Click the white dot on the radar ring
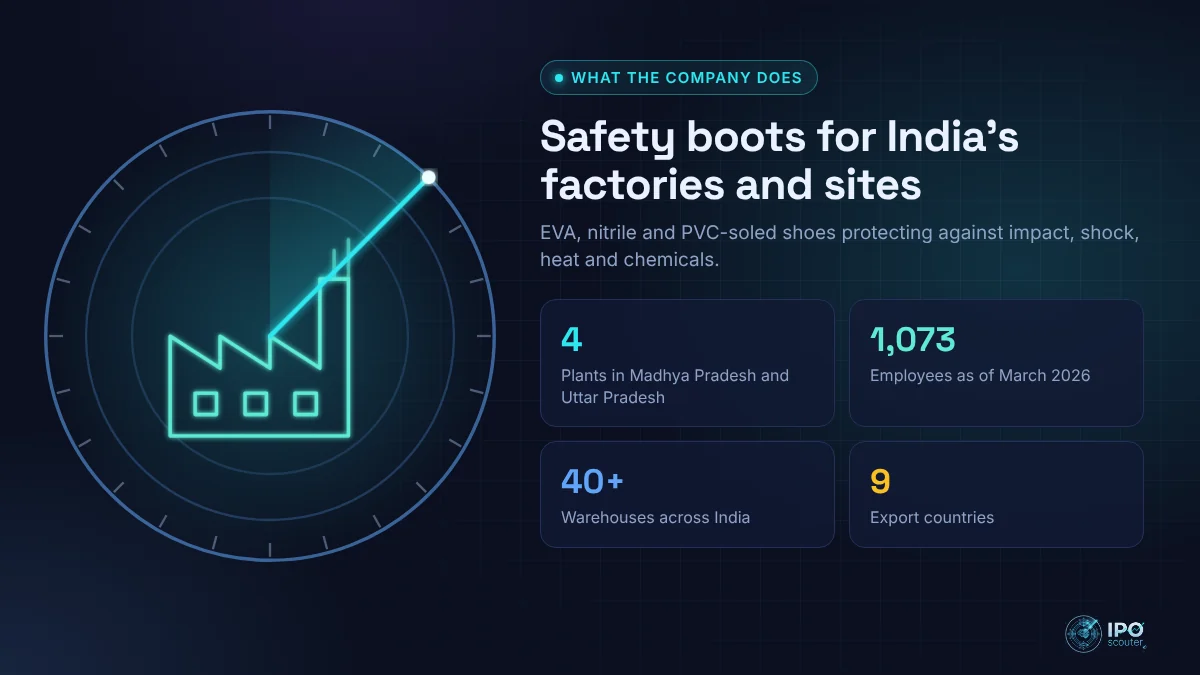 pos(428,177)
